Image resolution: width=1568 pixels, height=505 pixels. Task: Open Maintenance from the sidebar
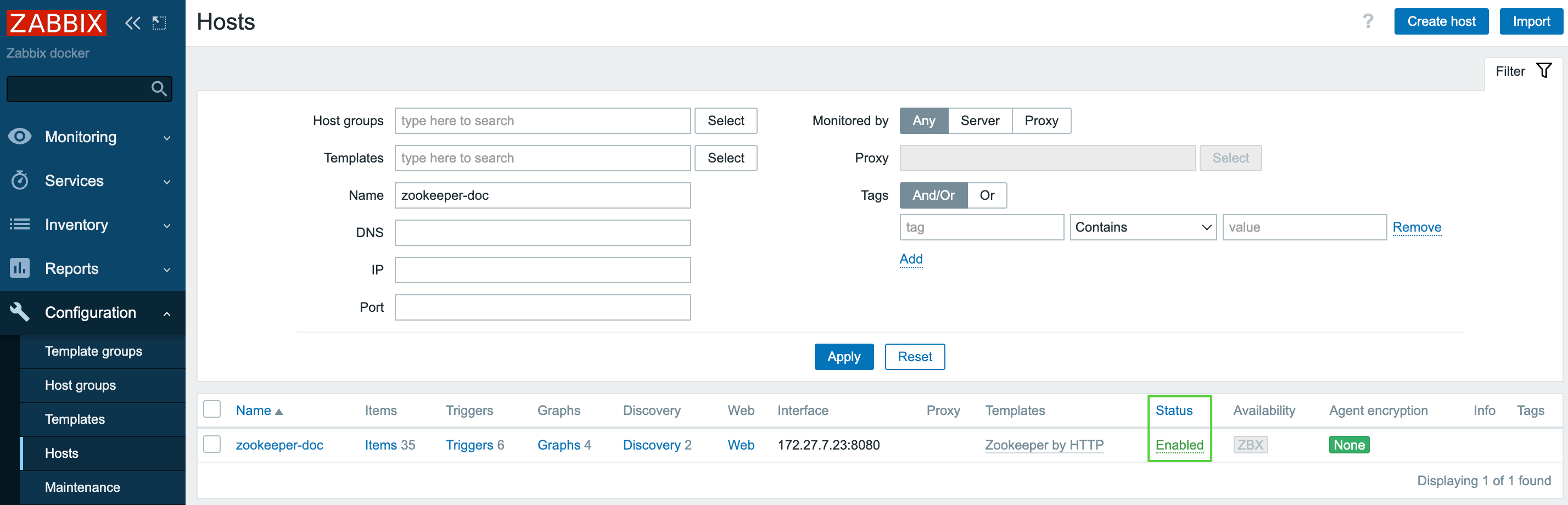coord(82,487)
